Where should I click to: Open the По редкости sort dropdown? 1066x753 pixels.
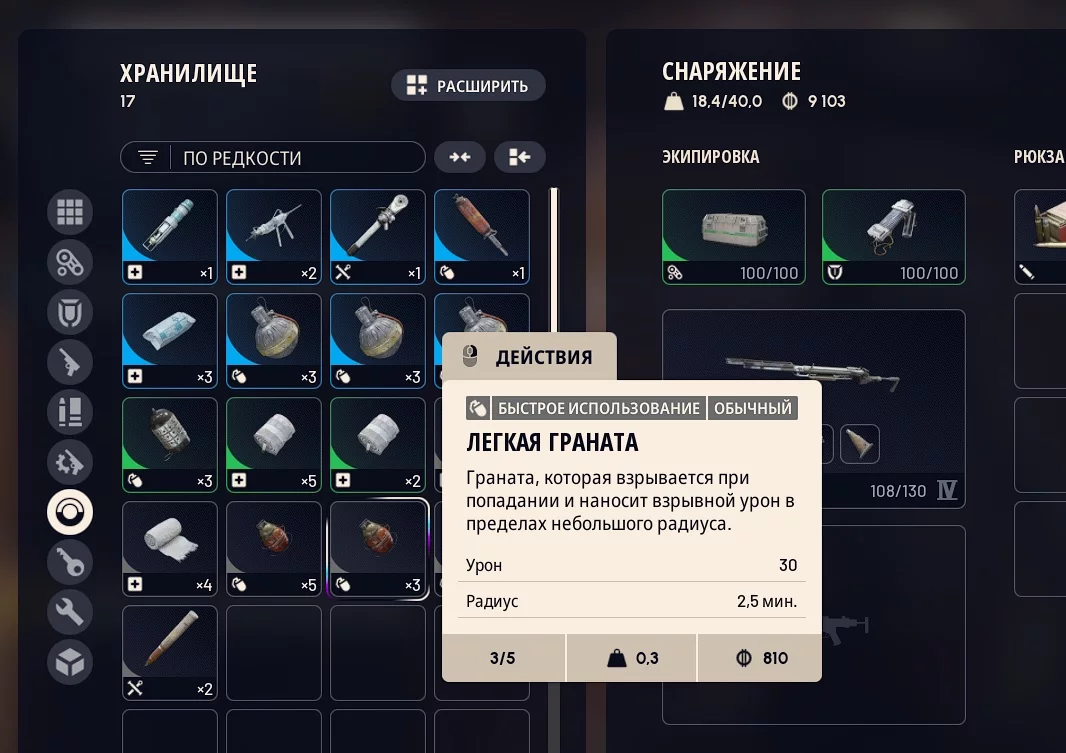273,158
